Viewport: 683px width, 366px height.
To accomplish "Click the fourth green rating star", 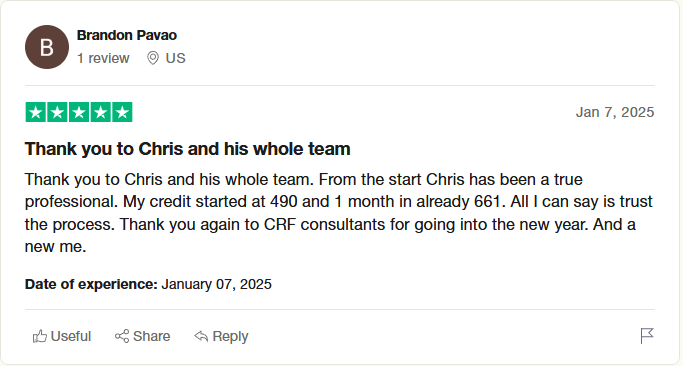I will pyautogui.click(x=101, y=112).
